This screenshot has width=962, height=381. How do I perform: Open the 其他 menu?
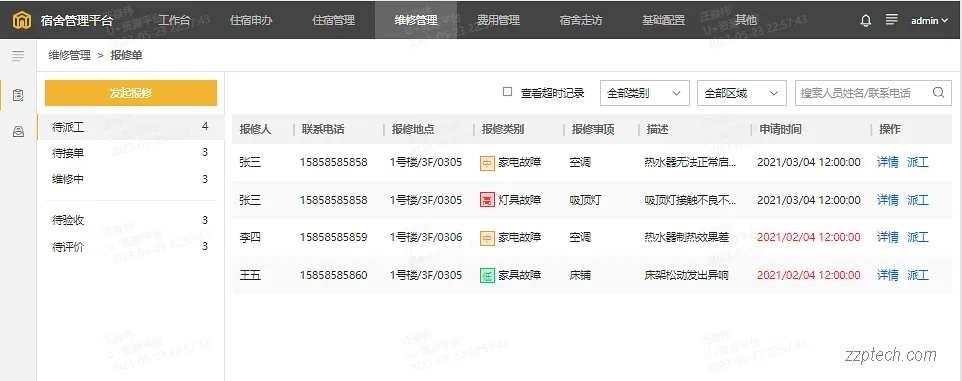(x=745, y=20)
